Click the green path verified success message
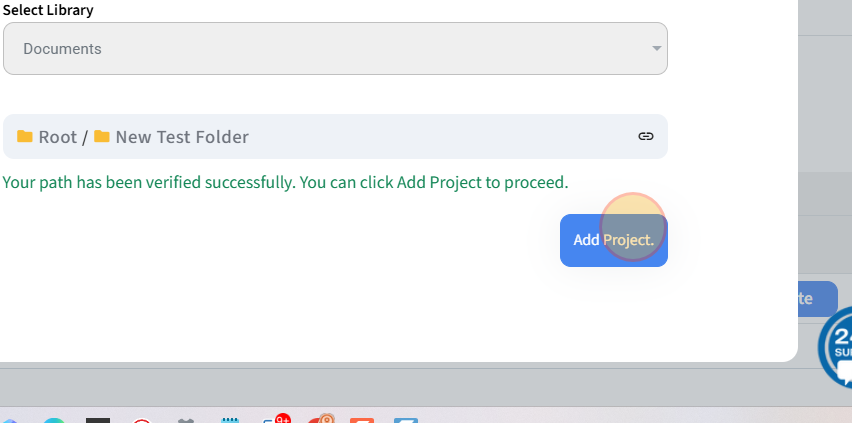Viewport: 852px width, 423px height. coord(285,182)
